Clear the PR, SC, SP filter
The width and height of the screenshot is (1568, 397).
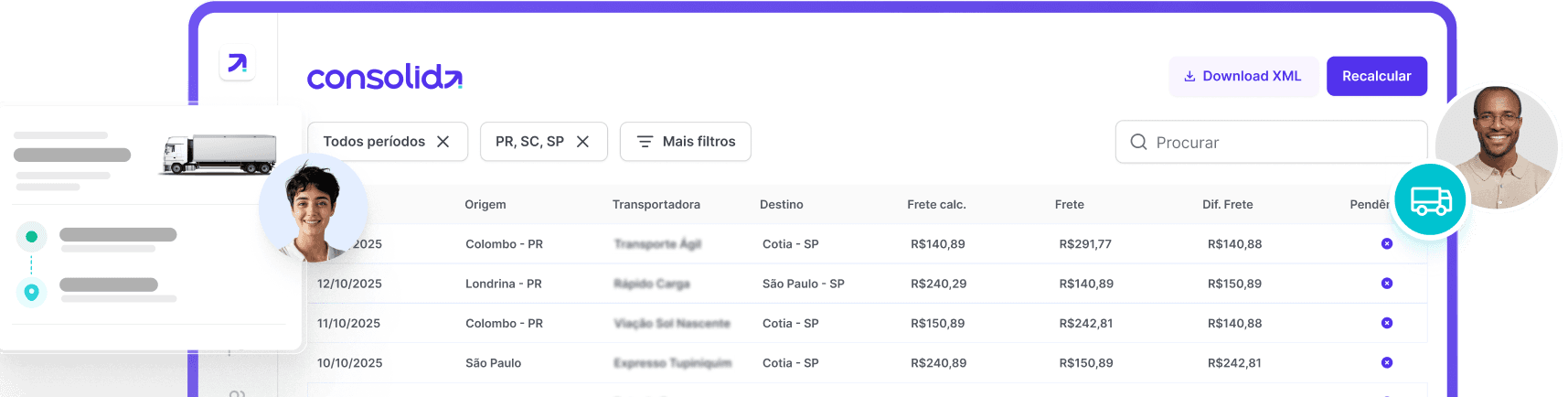pos(582,142)
